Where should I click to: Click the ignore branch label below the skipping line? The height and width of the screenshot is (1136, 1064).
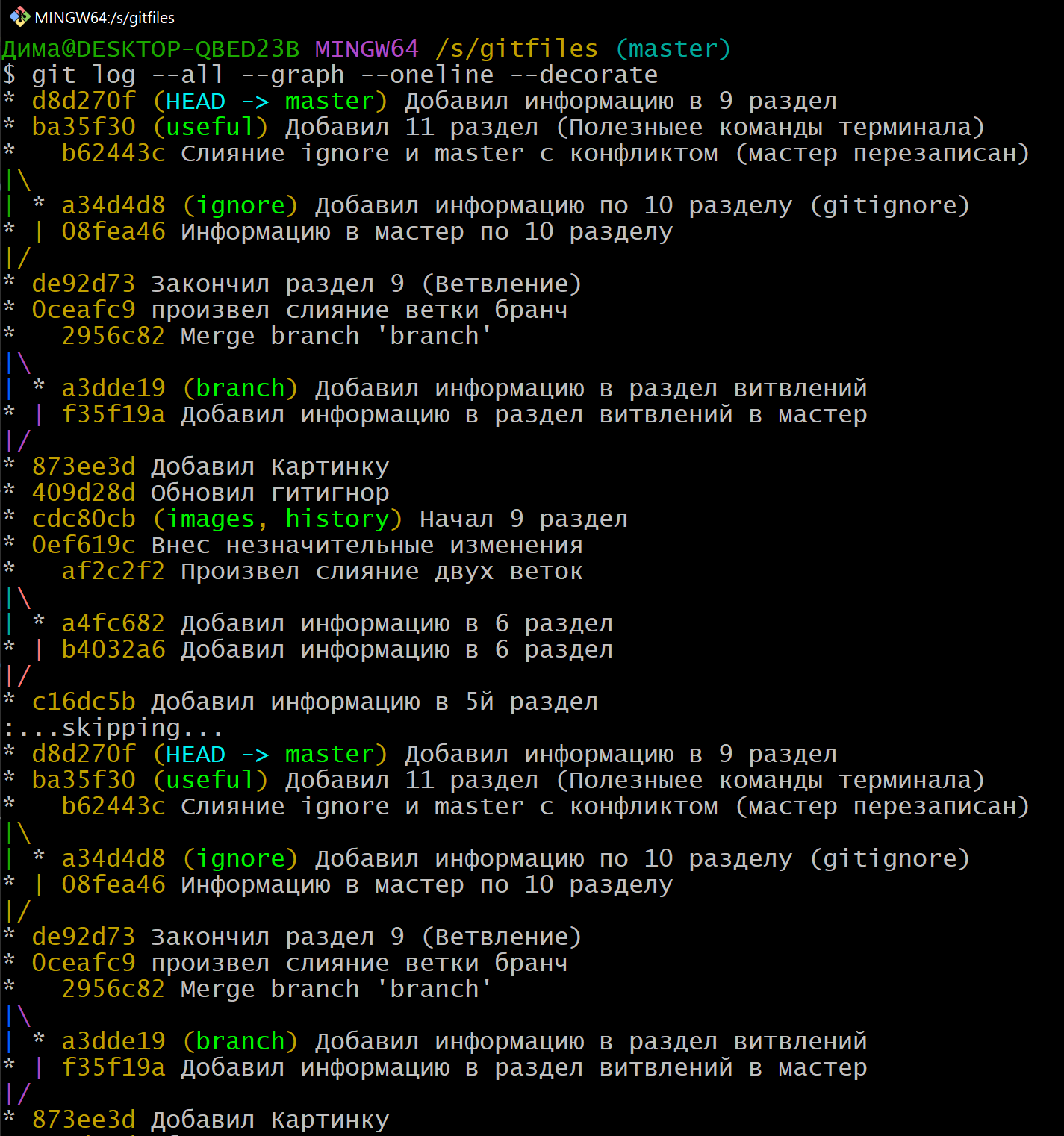(240, 858)
